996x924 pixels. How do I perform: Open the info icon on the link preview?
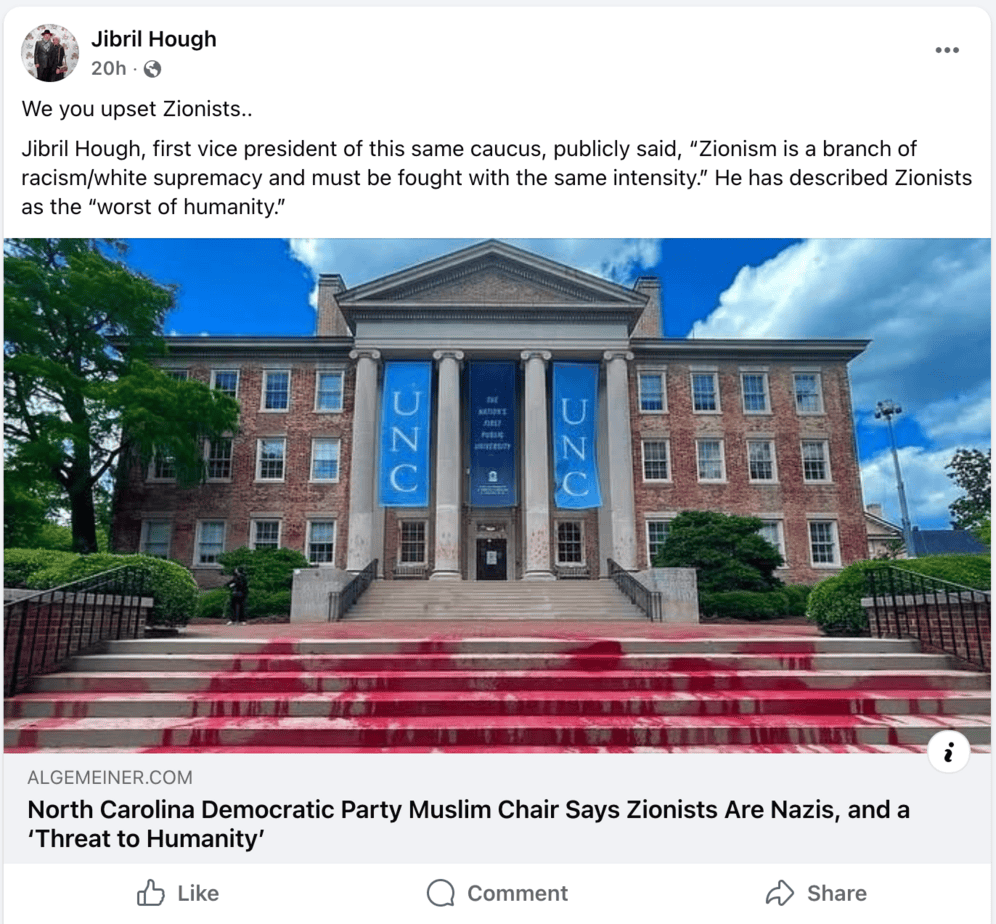tap(948, 752)
